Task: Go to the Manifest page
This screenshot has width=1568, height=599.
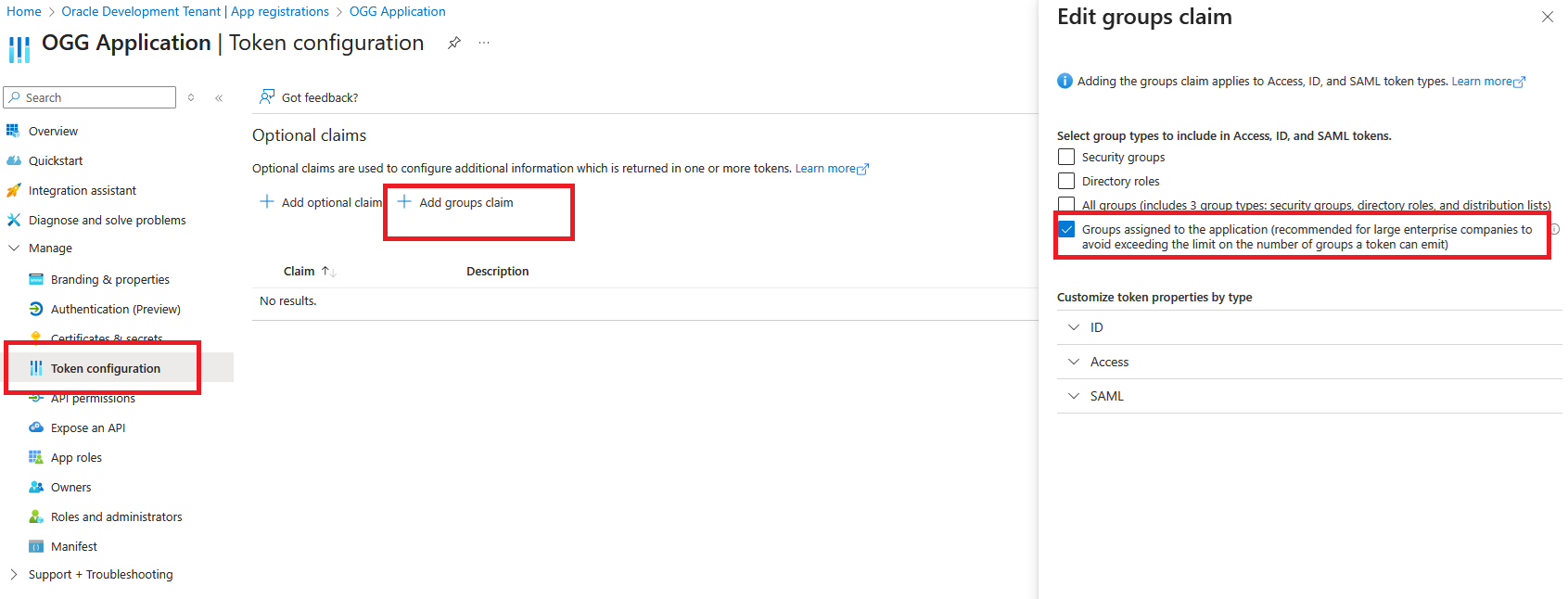Action: coord(74,546)
